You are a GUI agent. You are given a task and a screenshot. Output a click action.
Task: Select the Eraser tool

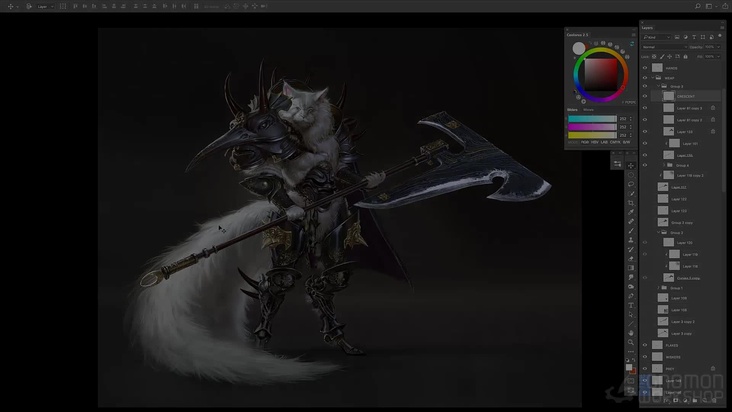(x=631, y=258)
